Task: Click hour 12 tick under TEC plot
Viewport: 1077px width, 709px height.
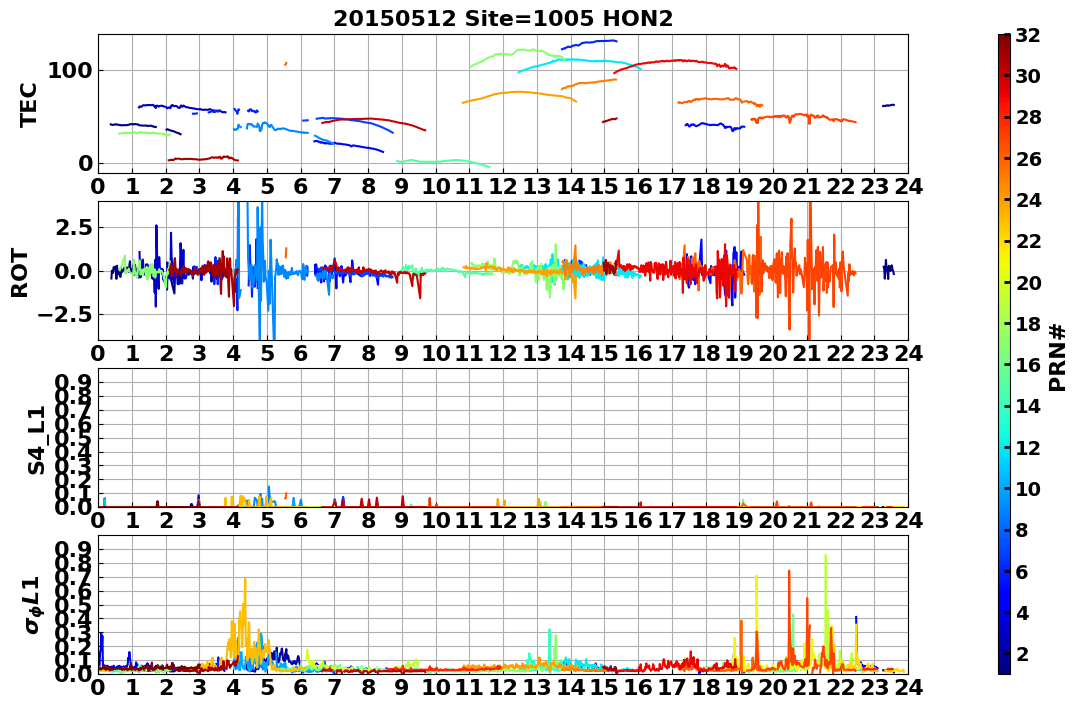Action: (503, 186)
